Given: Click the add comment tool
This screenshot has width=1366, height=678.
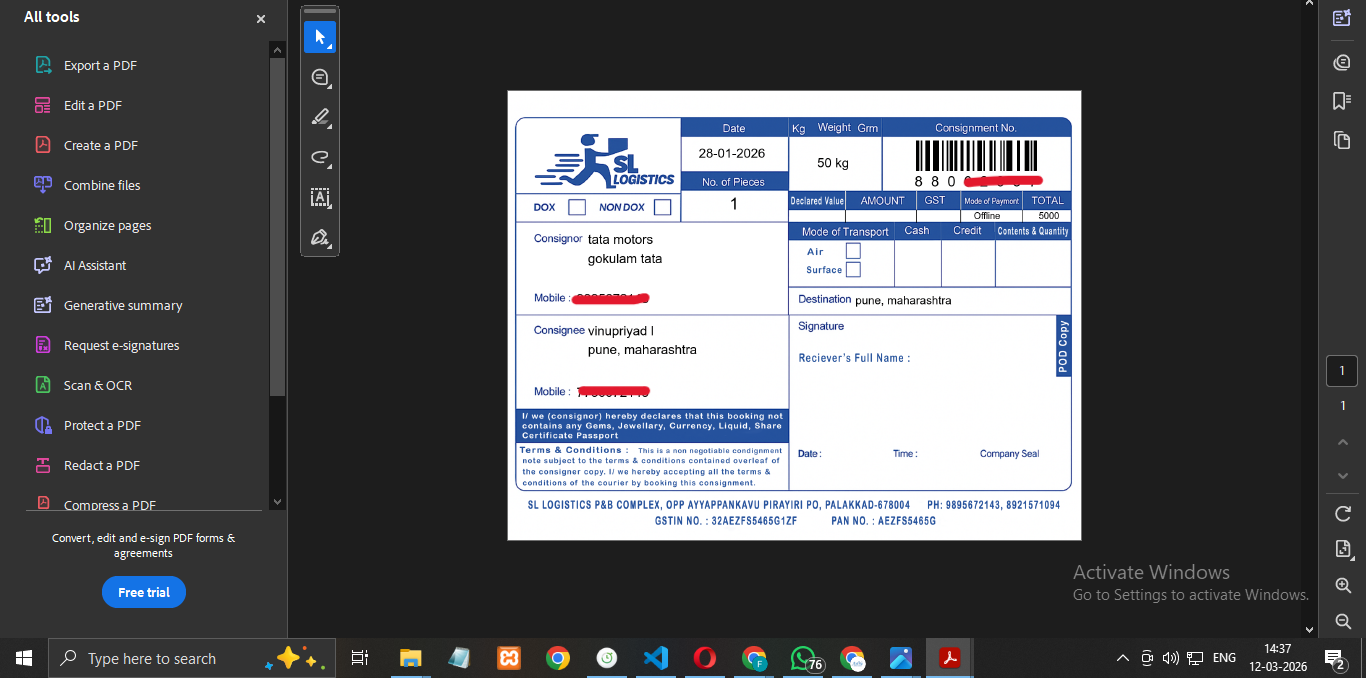Looking at the screenshot, I should coord(320,78).
